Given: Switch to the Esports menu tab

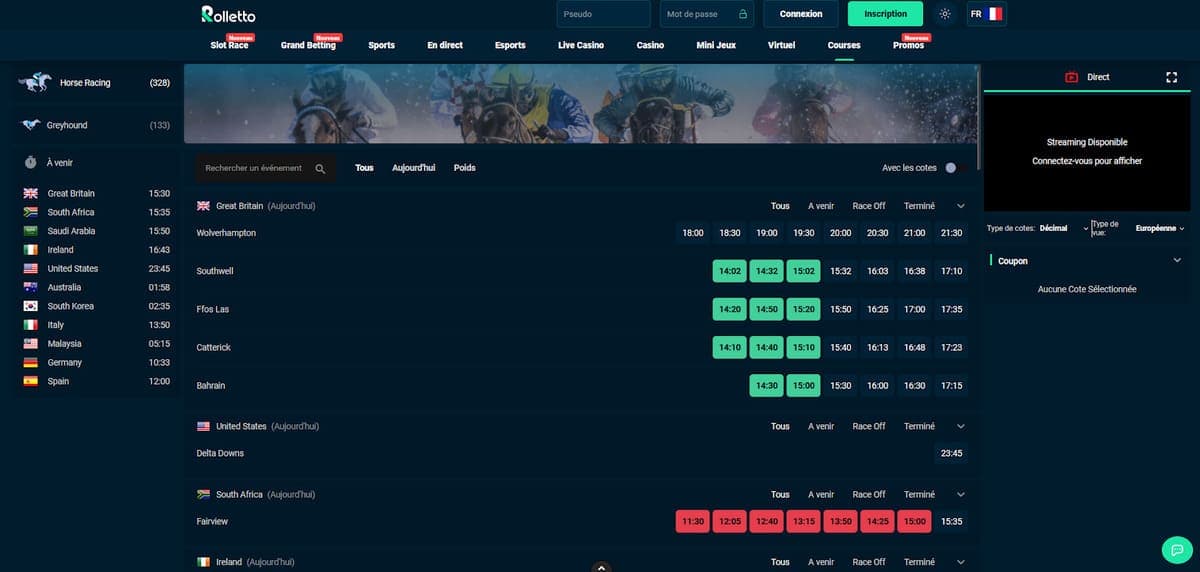Looking at the screenshot, I should point(510,45).
